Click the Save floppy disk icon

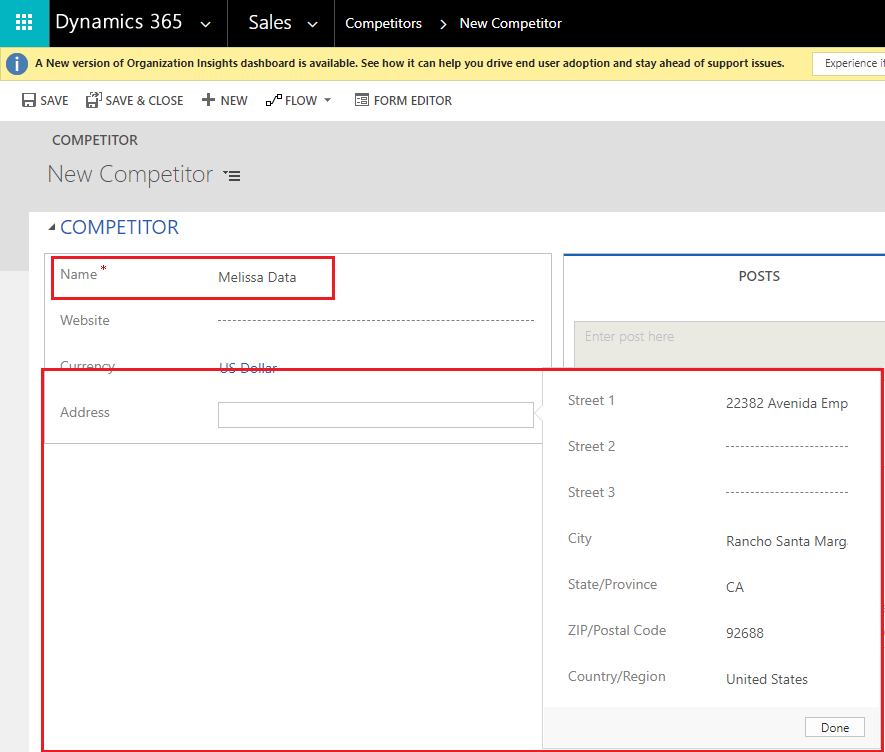coord(29,100)
